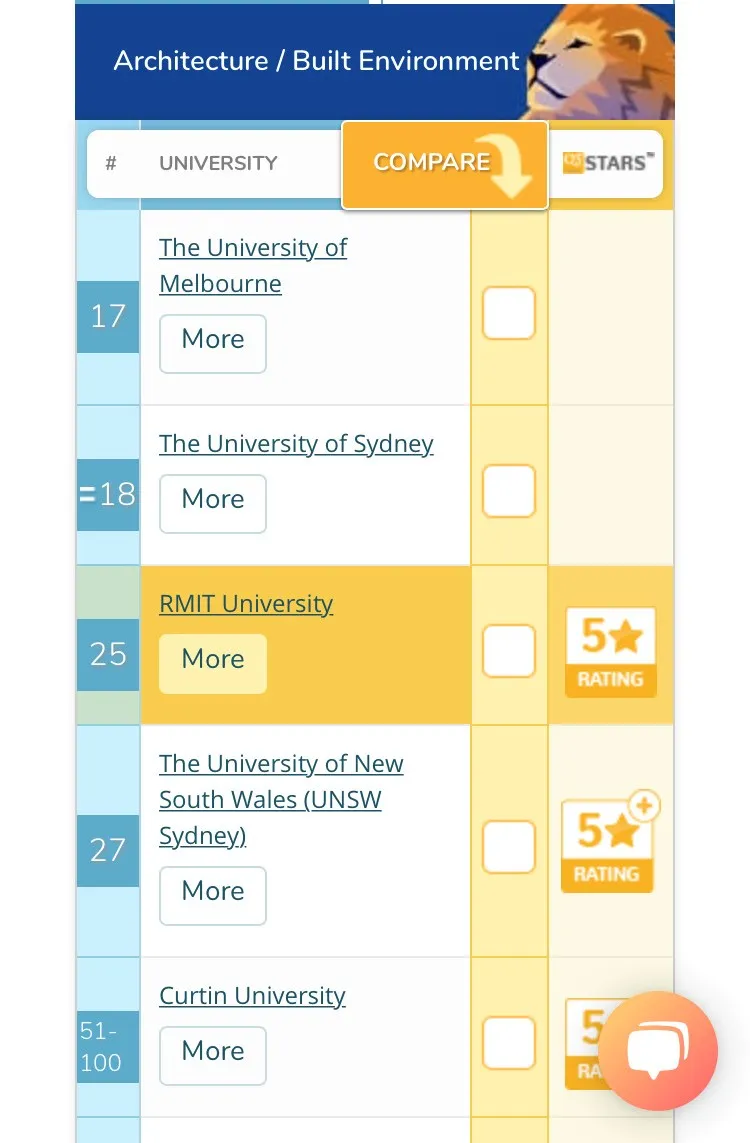
Task: Tick the Curtin University compare checkbox
Action: point(509,1043)
